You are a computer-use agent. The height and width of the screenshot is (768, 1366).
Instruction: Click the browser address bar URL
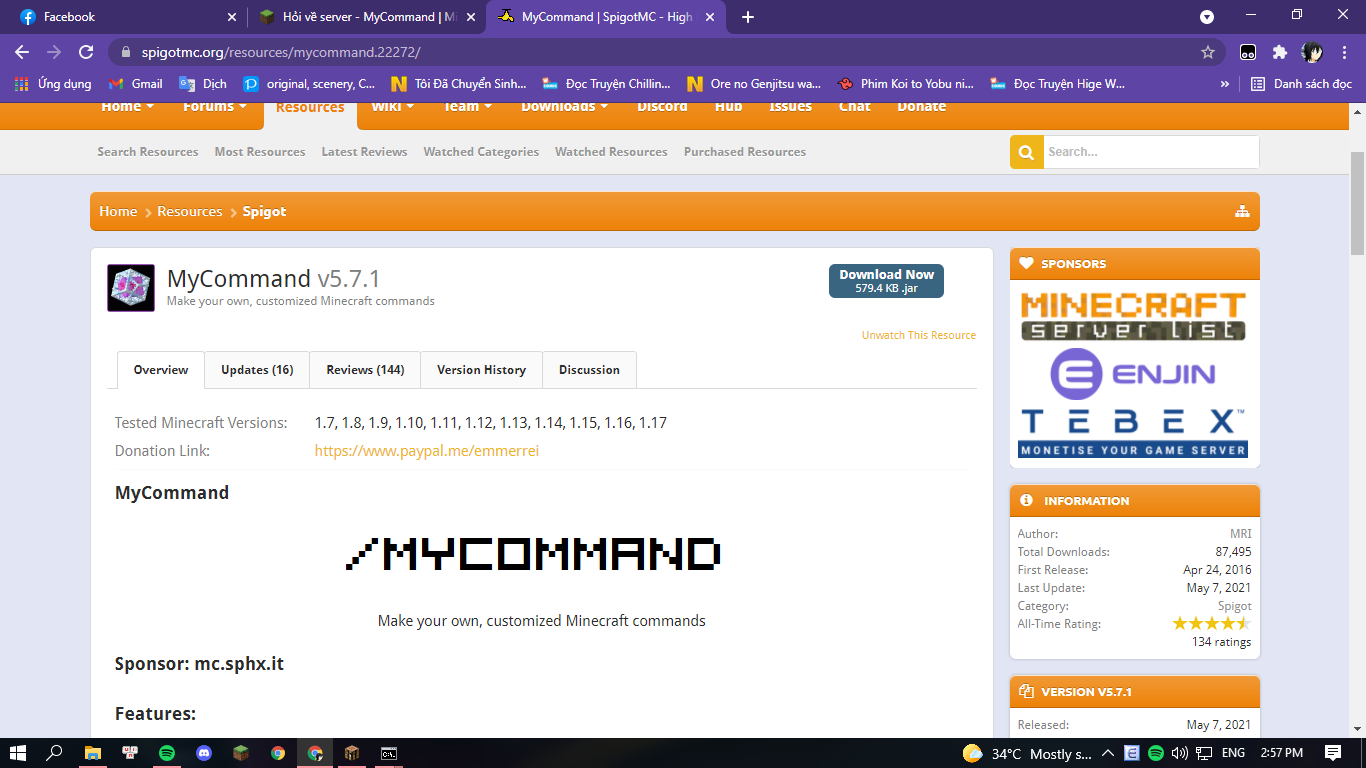281,52
